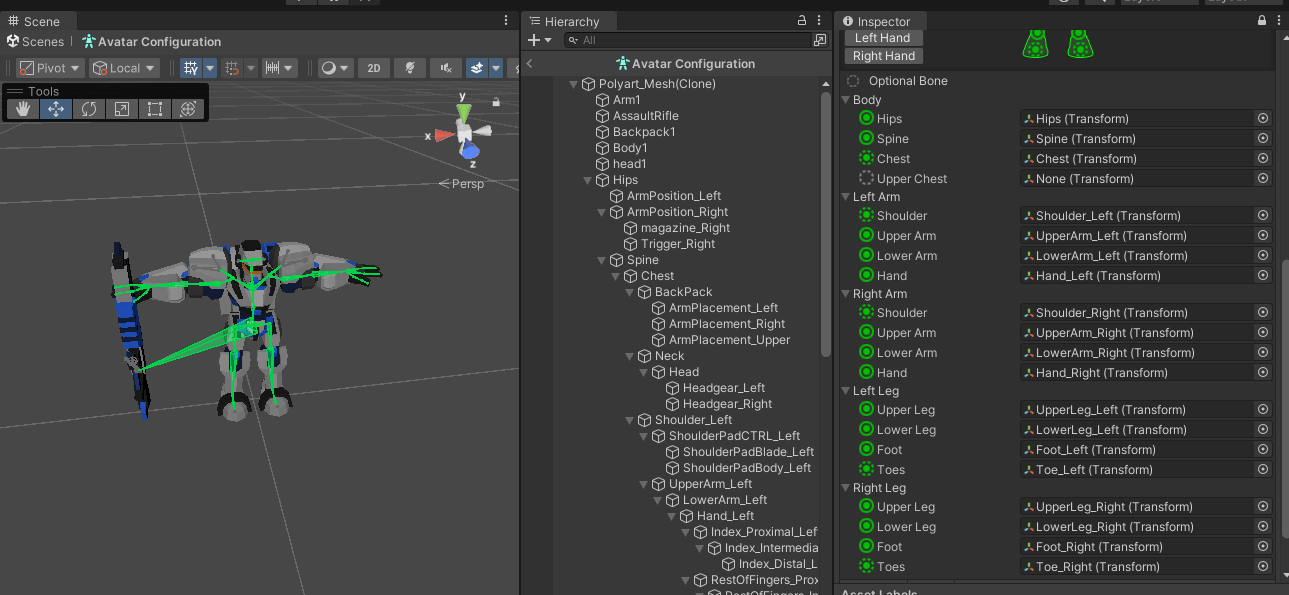Viewport: 1289px width, 595px height.
Task: Open the Hierarchy create plus menu
Action: pos(539,40)
